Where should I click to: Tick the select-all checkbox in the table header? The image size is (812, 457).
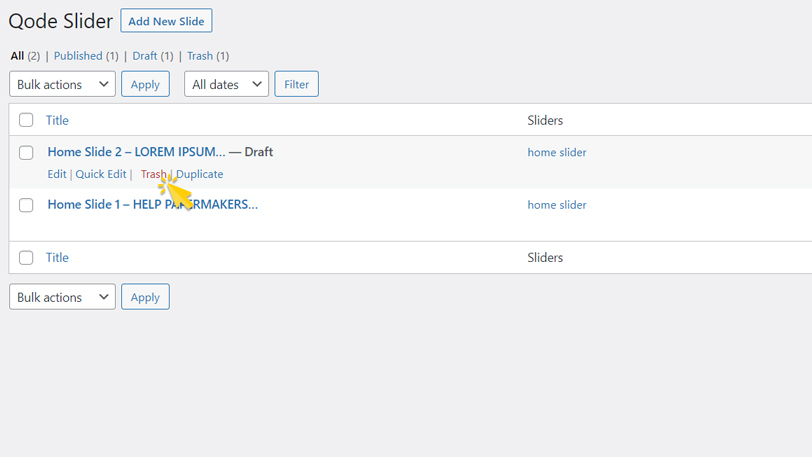26,120
